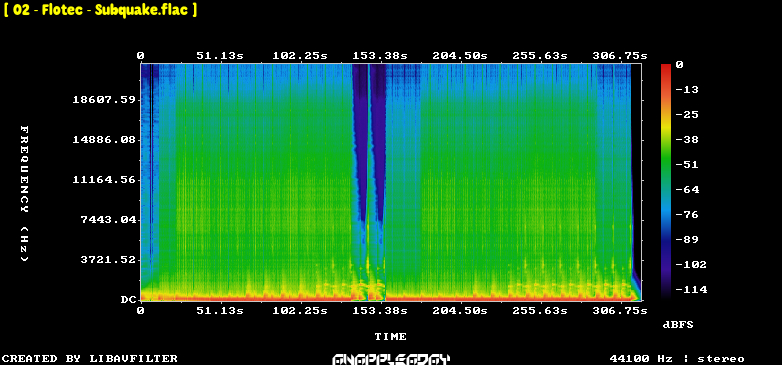
Task: Click the 18607.59 frequency axis label
Action: pos(104,100)
